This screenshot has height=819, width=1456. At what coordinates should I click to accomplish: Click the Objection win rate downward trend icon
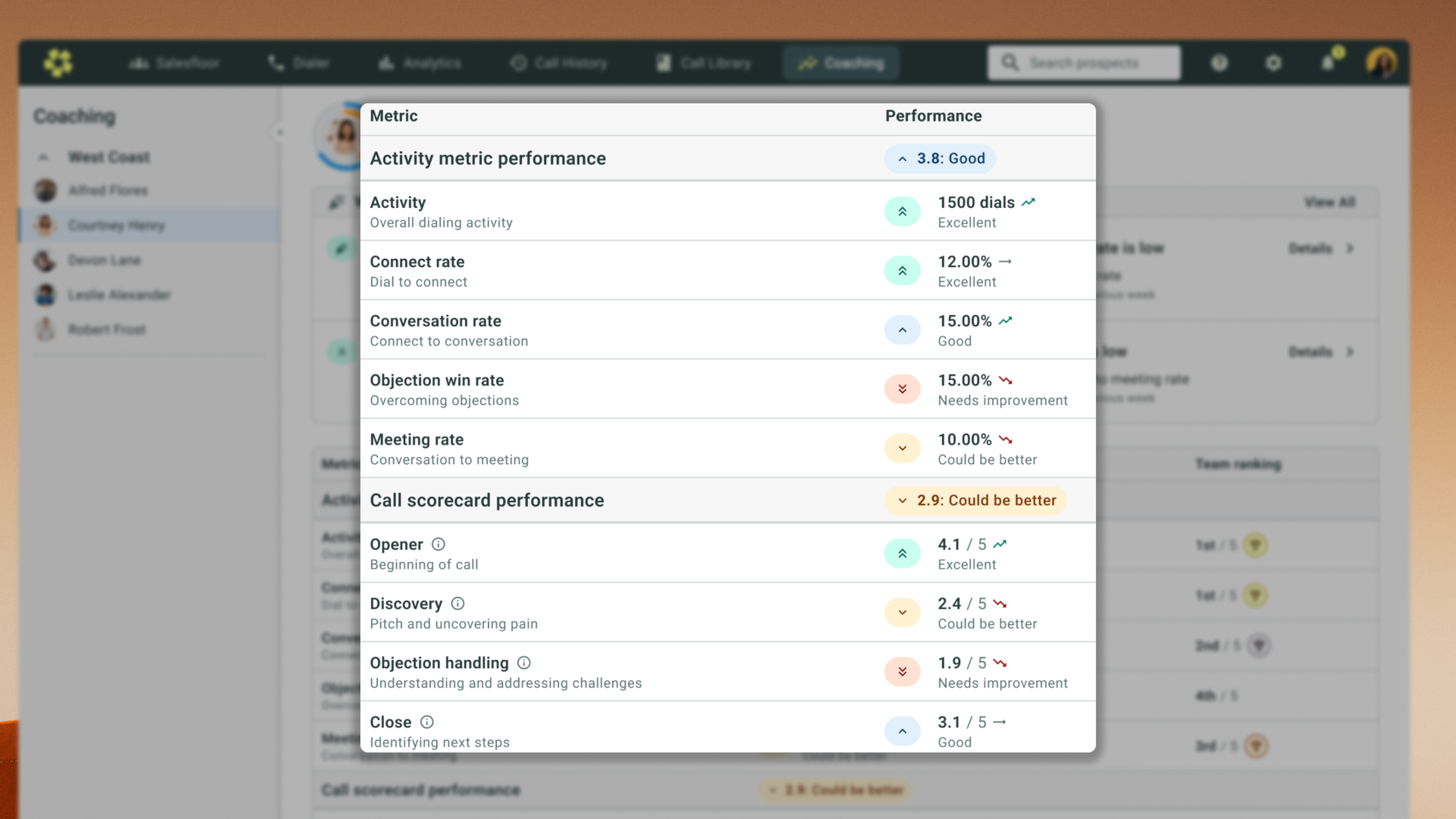point(1005,380)
